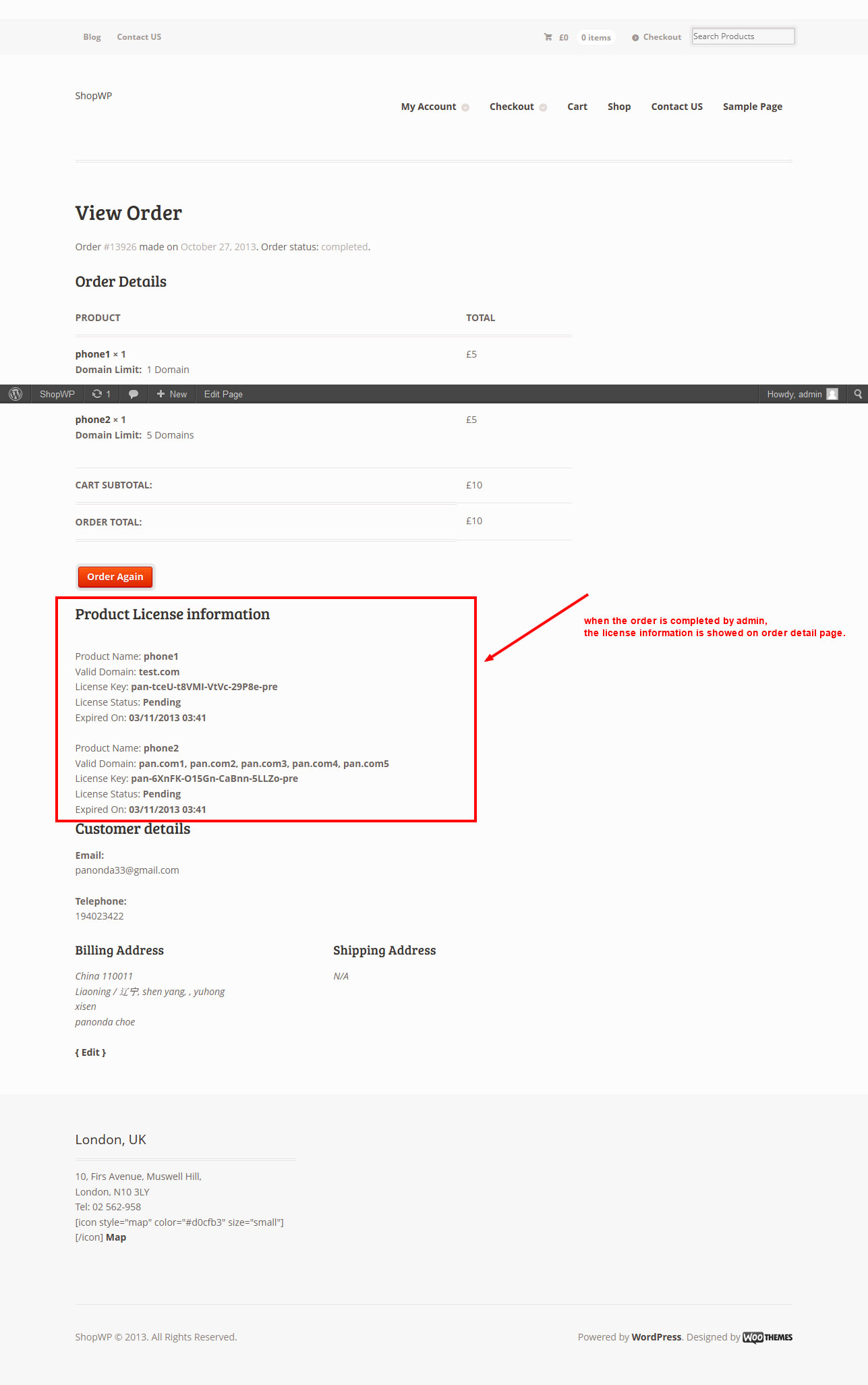The height and width of the screenshot is (1385, 868).
Task: Click New in the admin bar
Action: (171, 394)
